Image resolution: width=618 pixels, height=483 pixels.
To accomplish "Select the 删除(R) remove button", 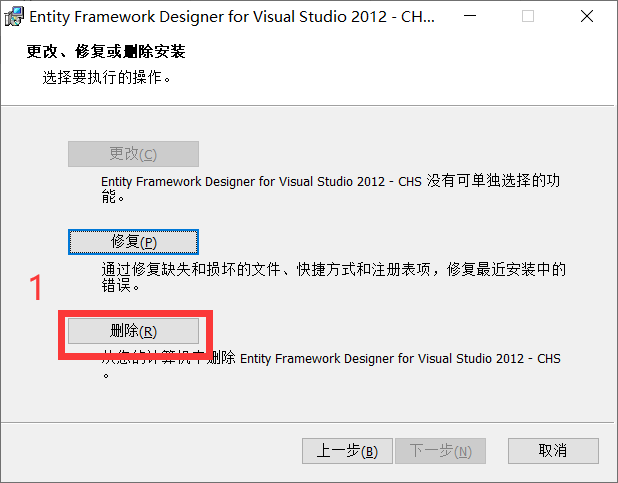I will (x=133, y=331).
